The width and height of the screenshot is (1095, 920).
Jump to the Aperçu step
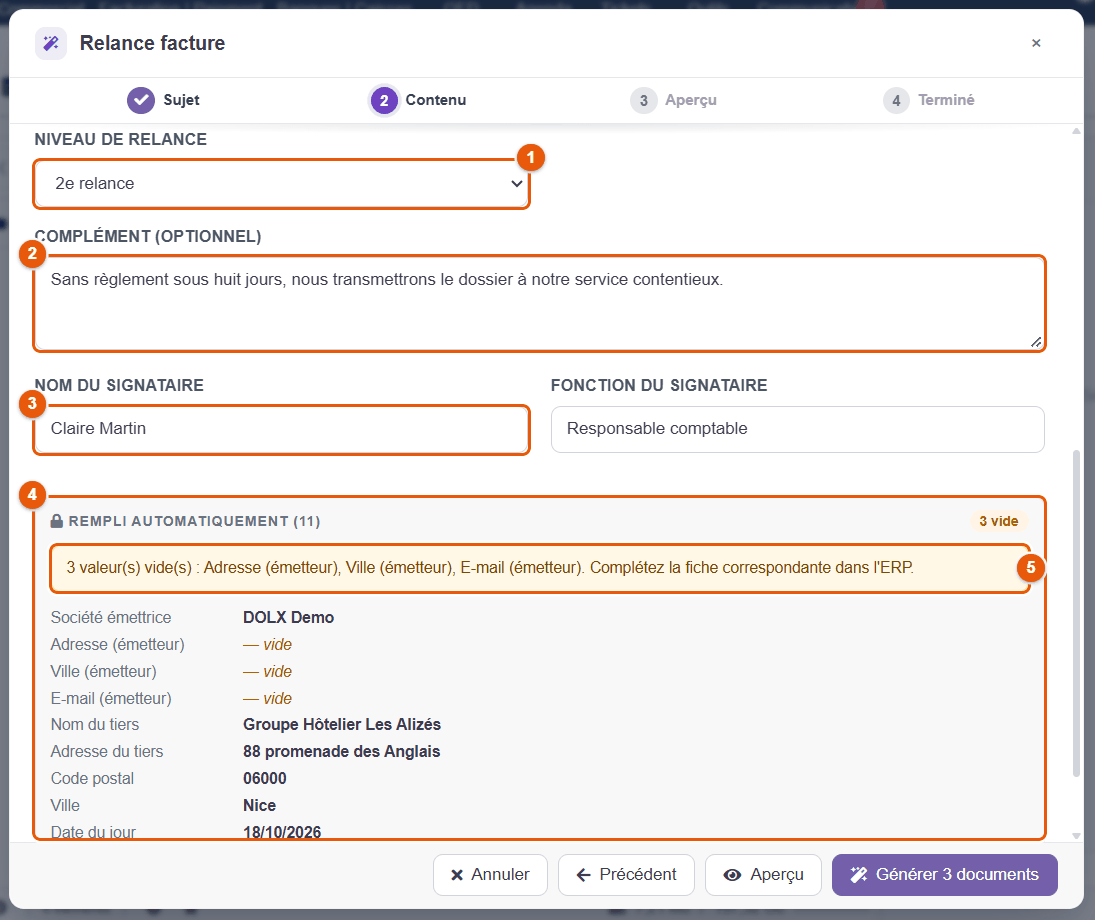pos(673,100)
